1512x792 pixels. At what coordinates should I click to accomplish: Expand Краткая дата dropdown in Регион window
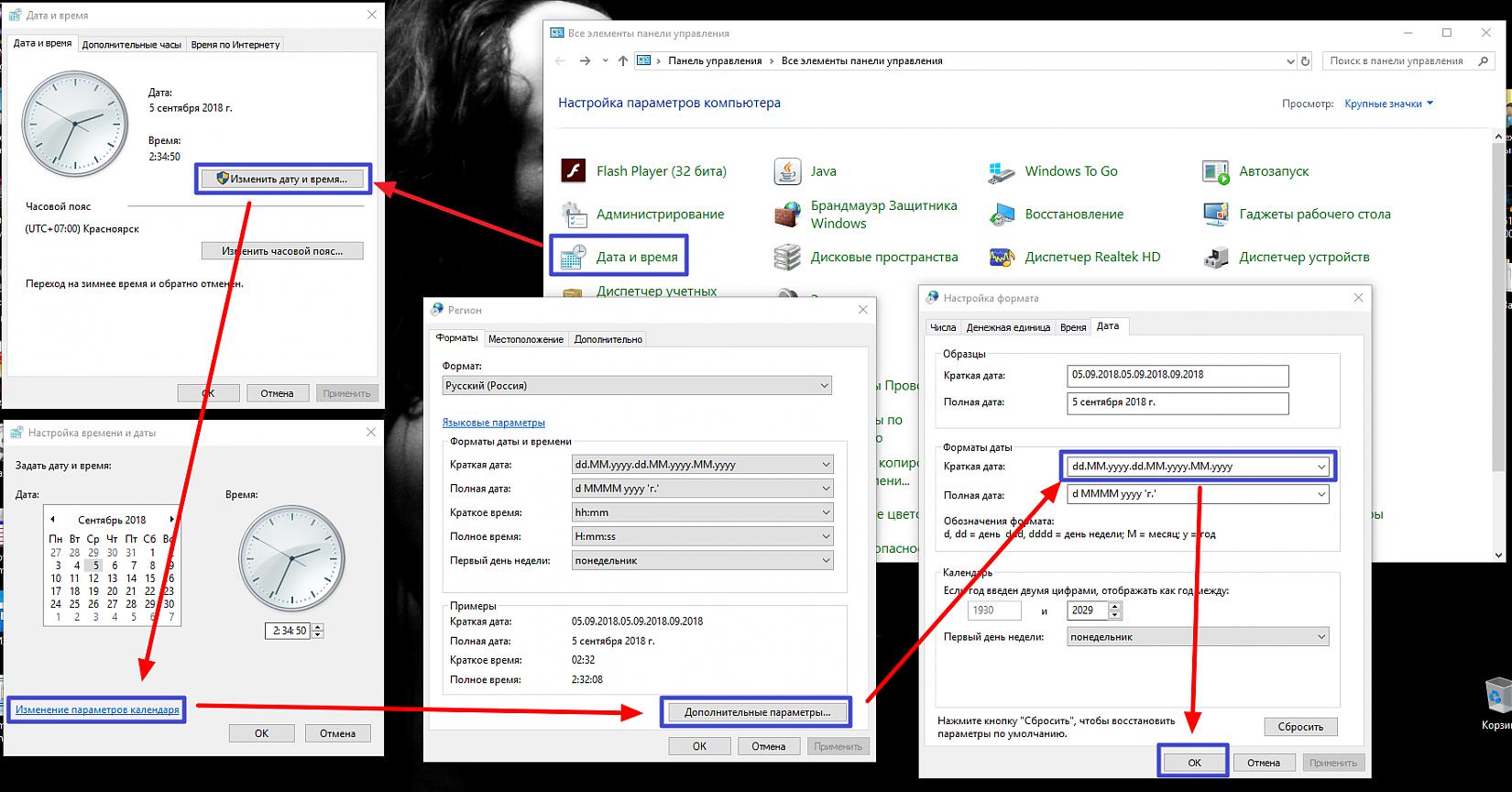(x=703, y=465)
